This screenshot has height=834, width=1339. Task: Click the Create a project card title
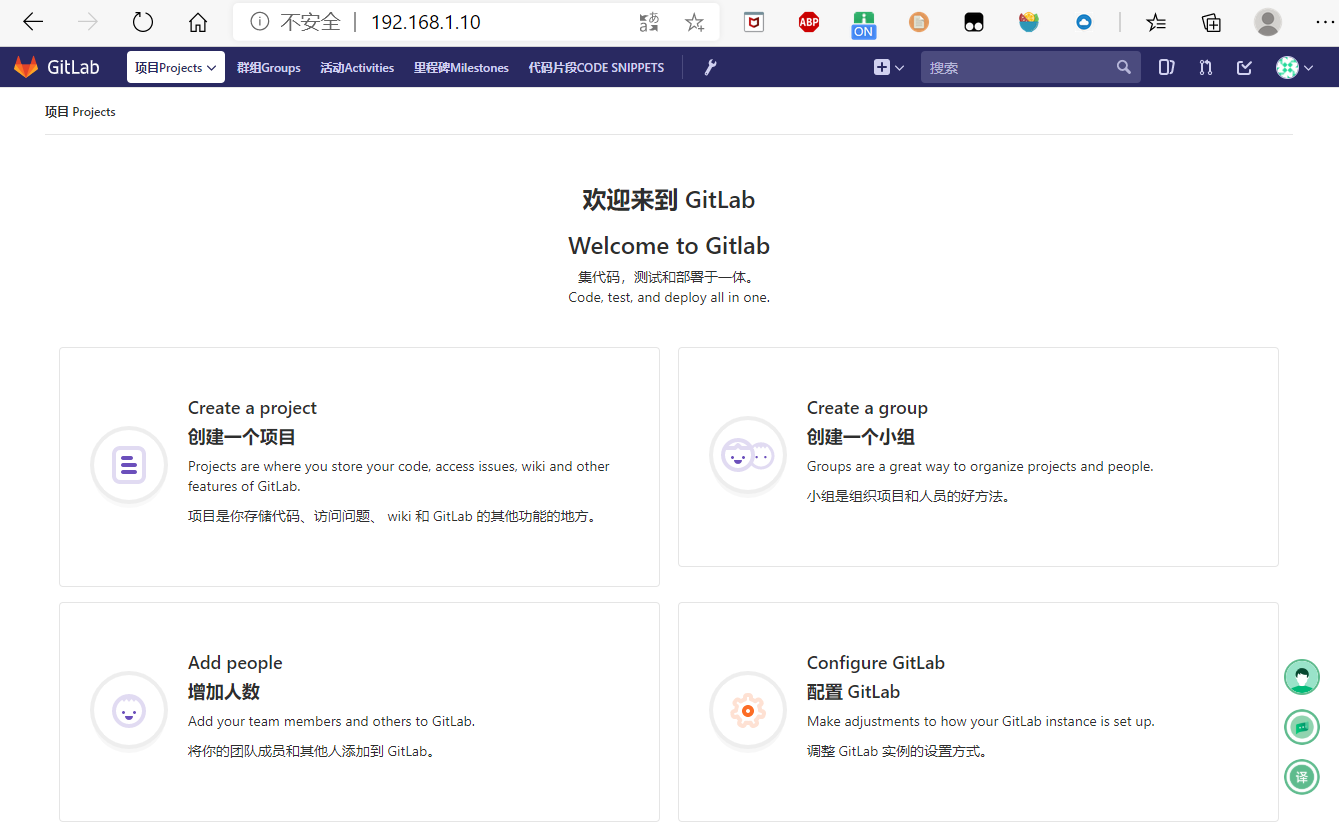[251, 407]
